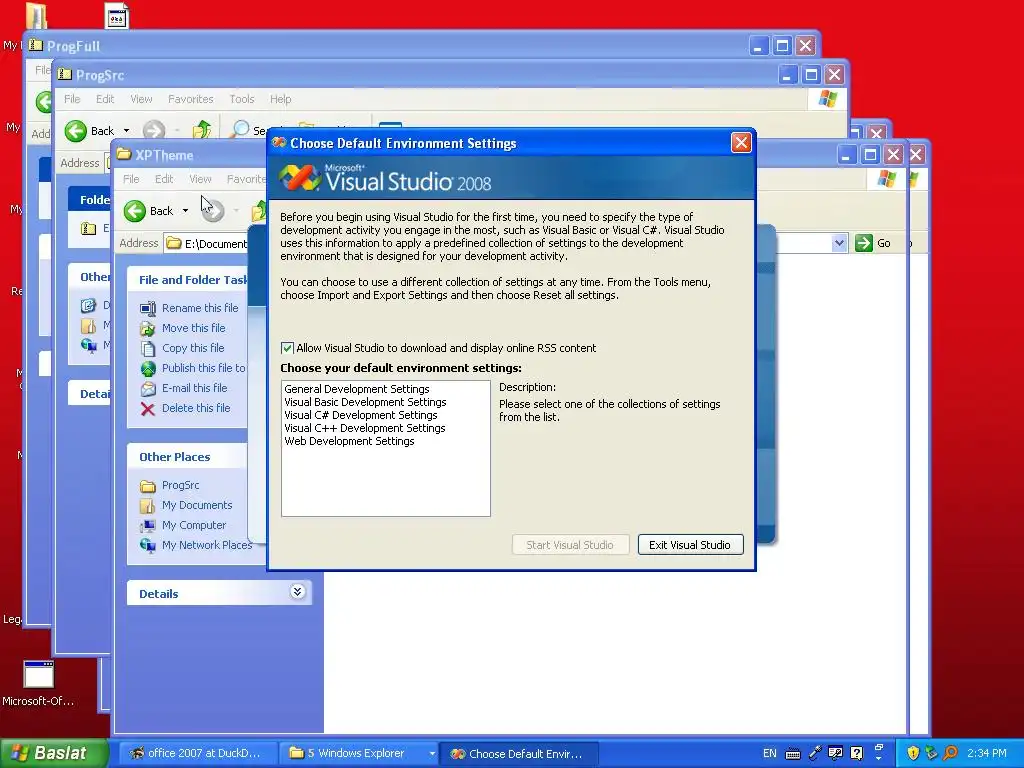1024x768 pixels.
Task: Click My Network Places icon in Other Places
Action: click(148, 545)
